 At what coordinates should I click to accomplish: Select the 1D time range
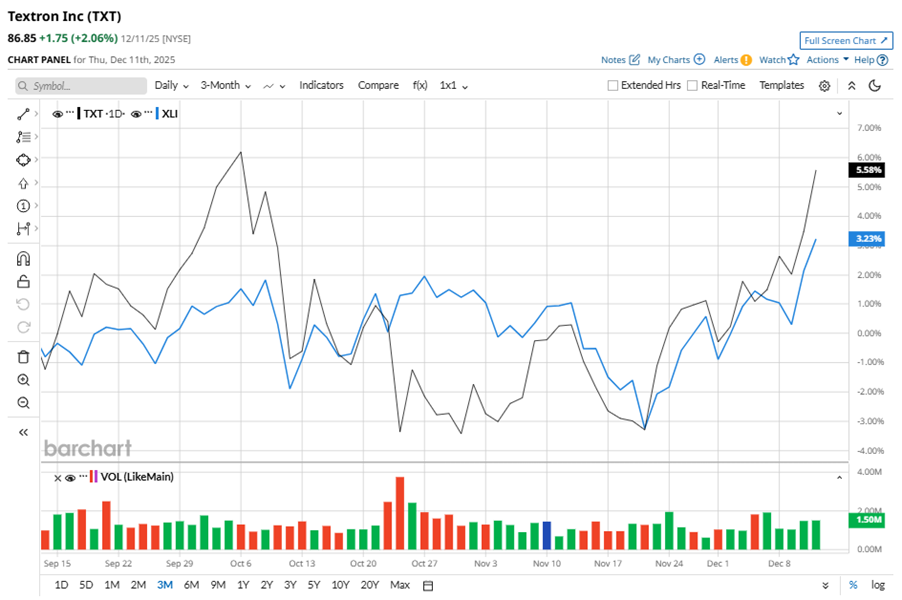pos(61,585)
